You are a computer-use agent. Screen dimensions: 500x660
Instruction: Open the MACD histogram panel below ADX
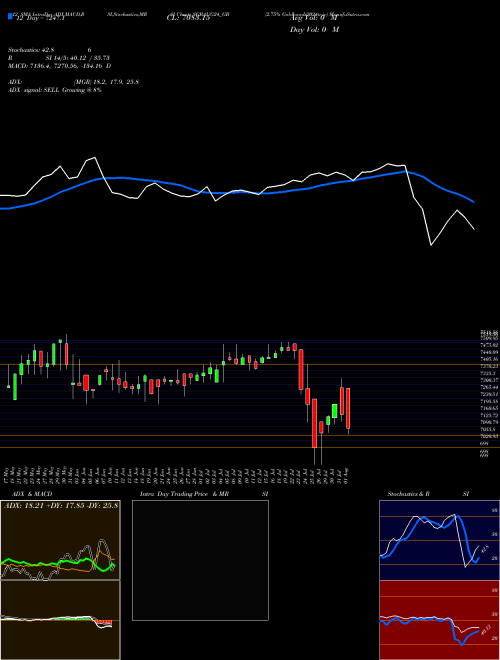[x=60, y=620]
